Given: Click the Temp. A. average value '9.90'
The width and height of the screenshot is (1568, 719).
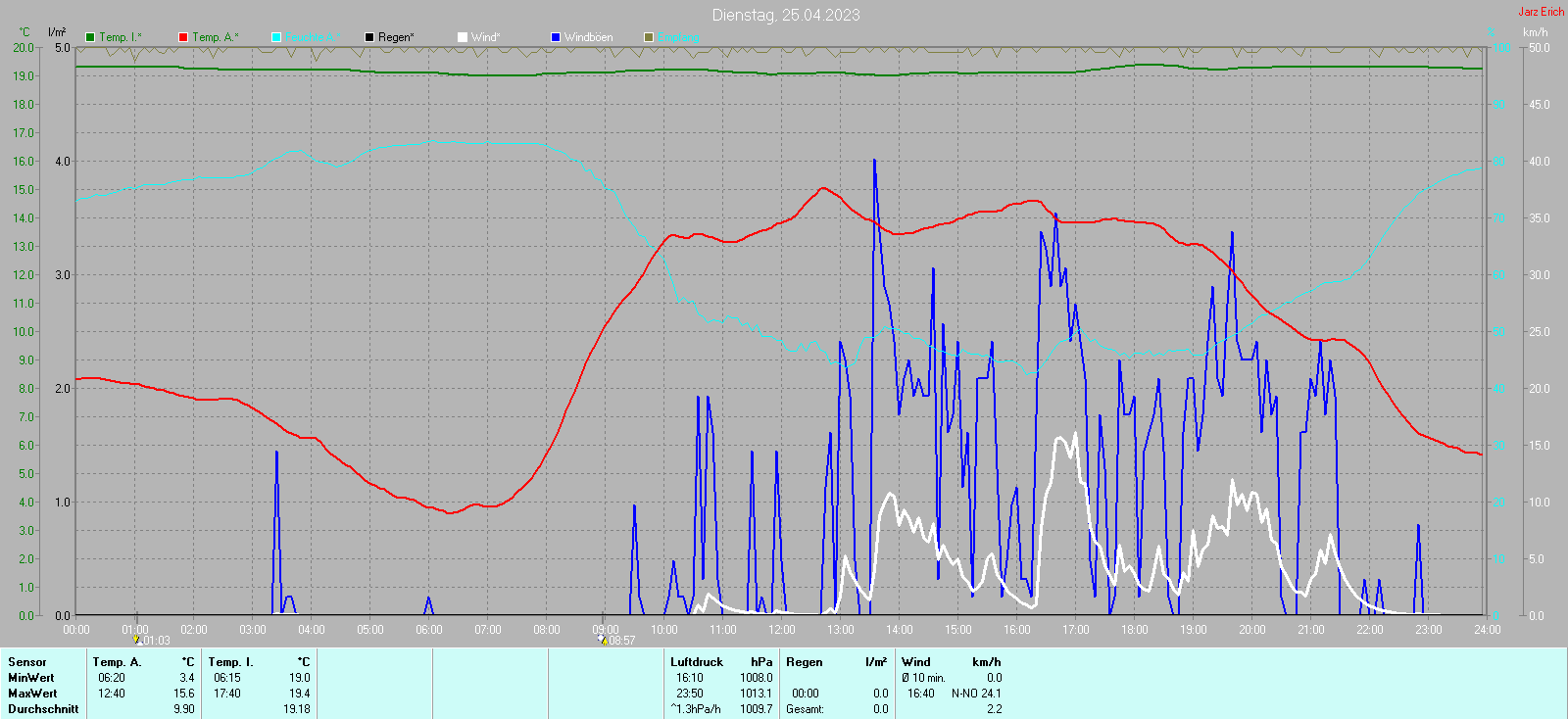Looking at the screenshot, I should click(x=184, y=709).
